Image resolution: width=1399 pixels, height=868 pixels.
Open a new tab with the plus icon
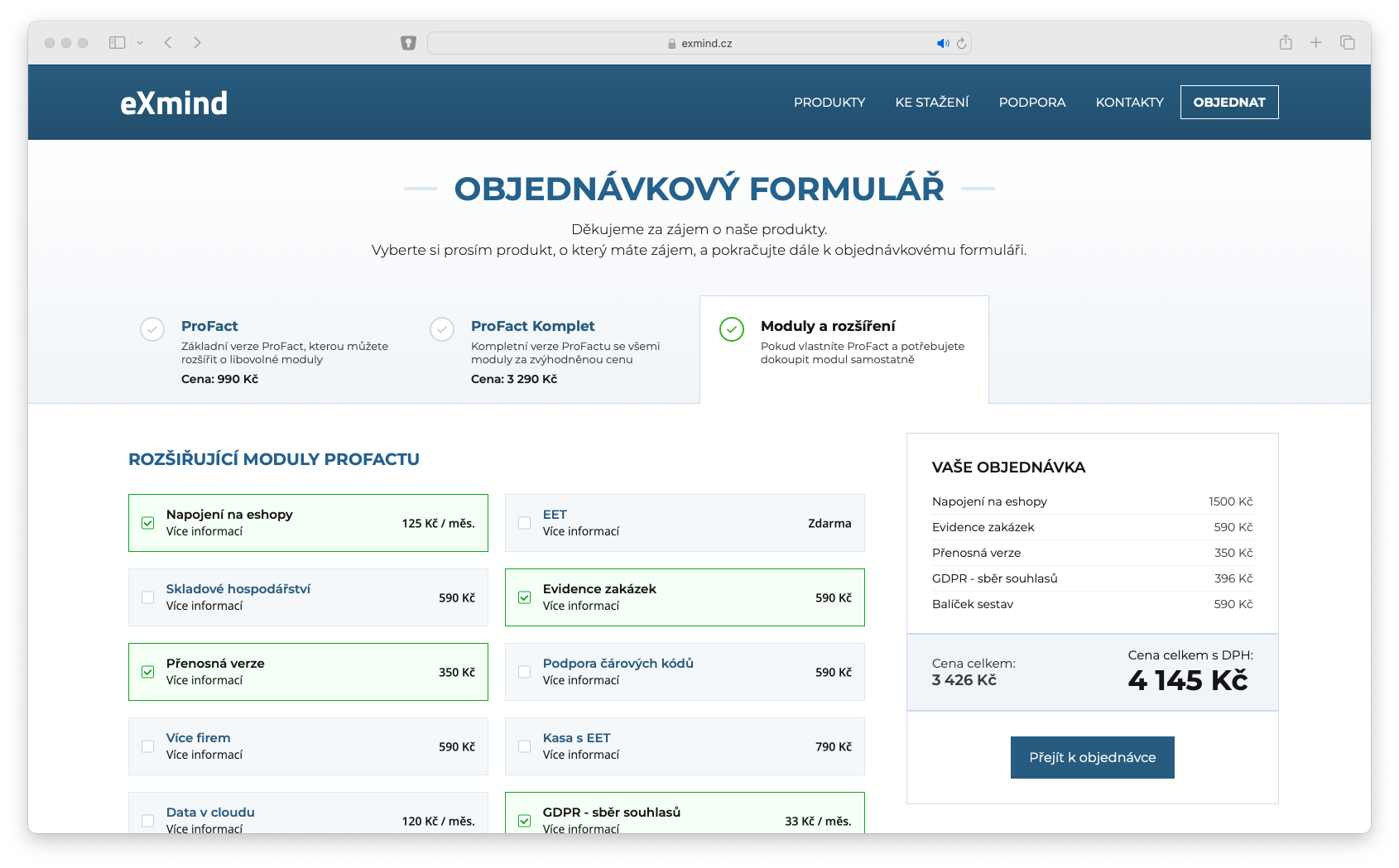[x=1316, y=42]
